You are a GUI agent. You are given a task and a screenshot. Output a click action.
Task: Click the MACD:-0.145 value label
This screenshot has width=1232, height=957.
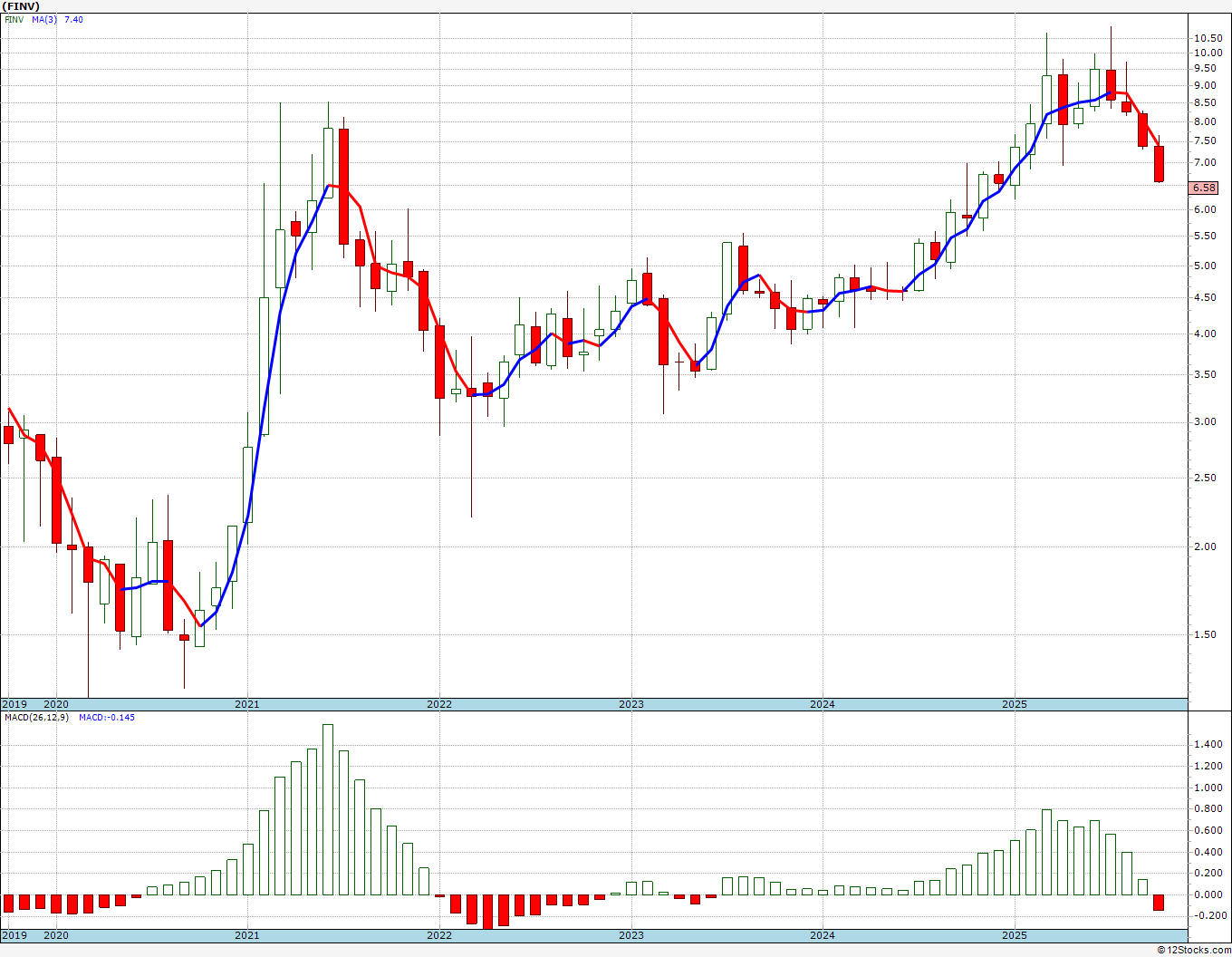click(106, 717)
